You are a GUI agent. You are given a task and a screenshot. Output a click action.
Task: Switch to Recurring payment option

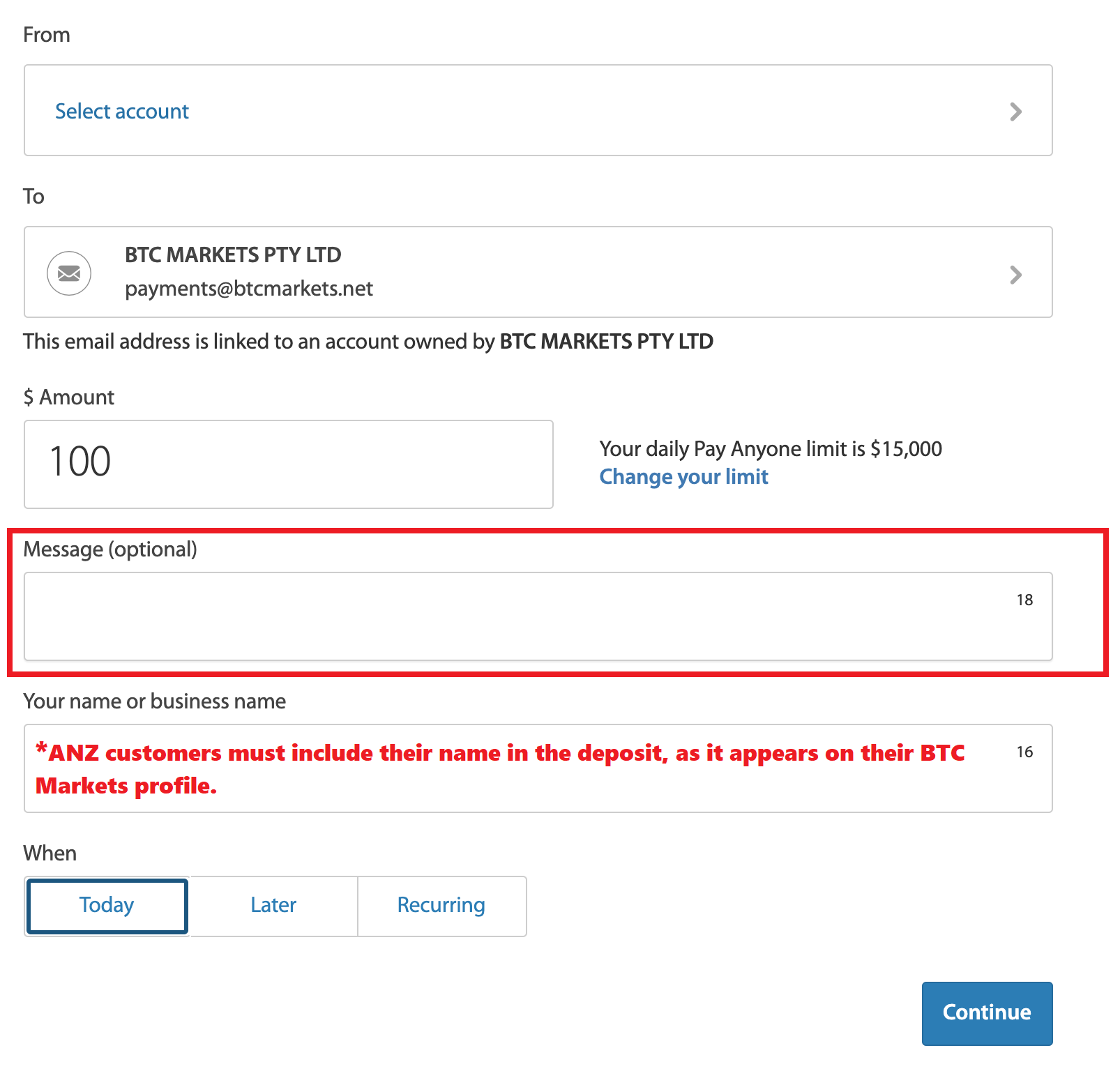click(x=441, y=906)
